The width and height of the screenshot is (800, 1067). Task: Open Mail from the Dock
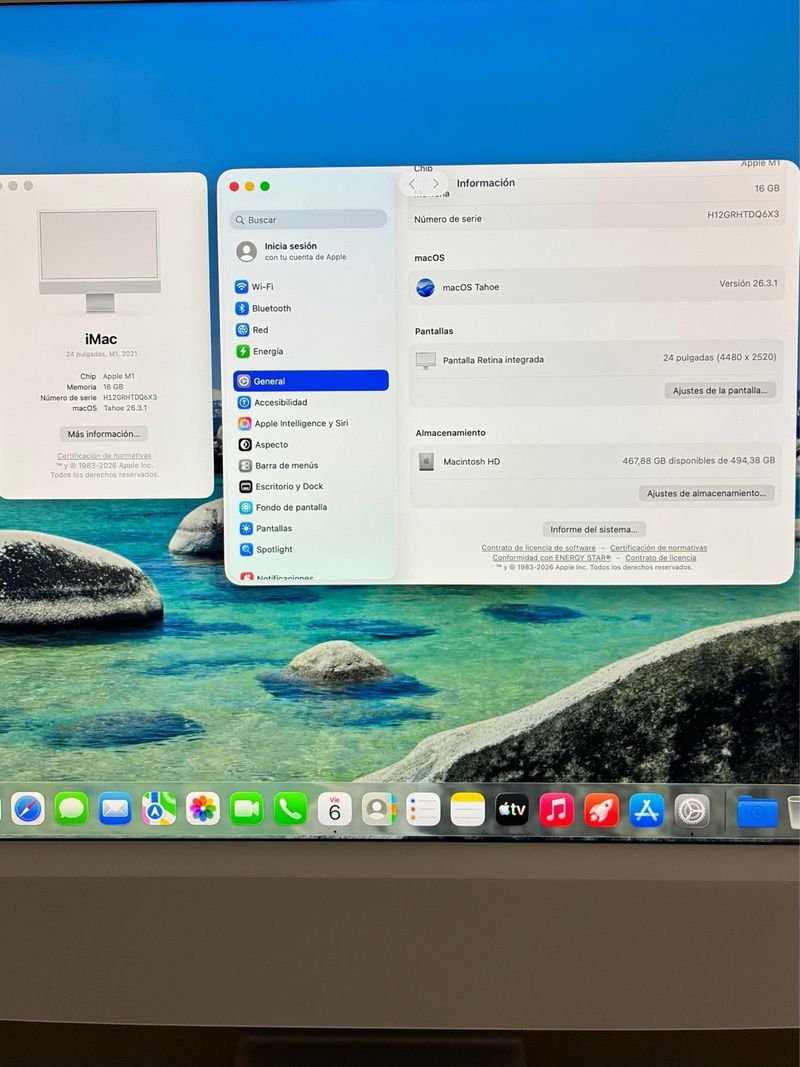[115, 809]
